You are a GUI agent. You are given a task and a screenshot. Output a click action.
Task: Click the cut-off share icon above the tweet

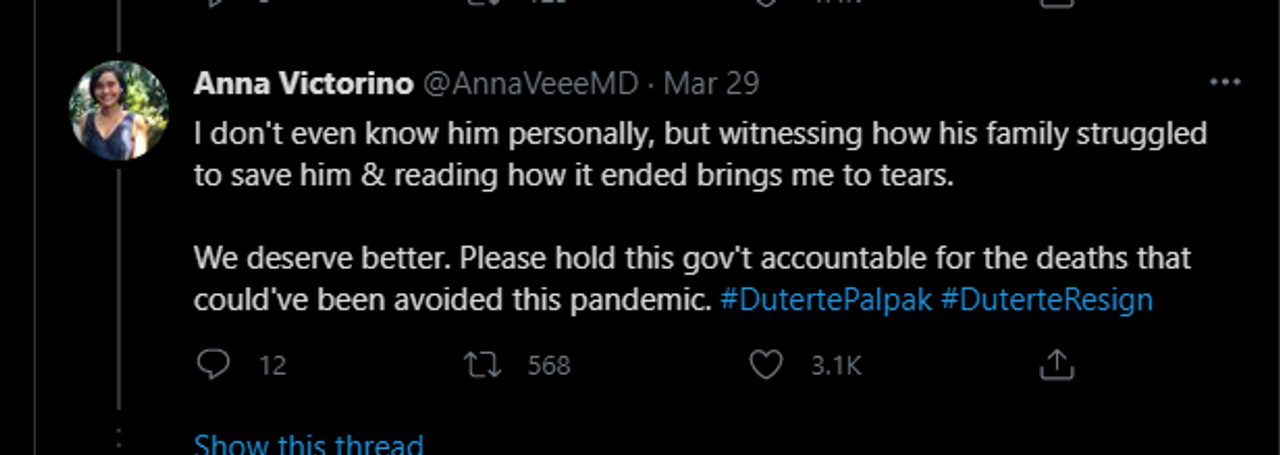coord(1056,3)
